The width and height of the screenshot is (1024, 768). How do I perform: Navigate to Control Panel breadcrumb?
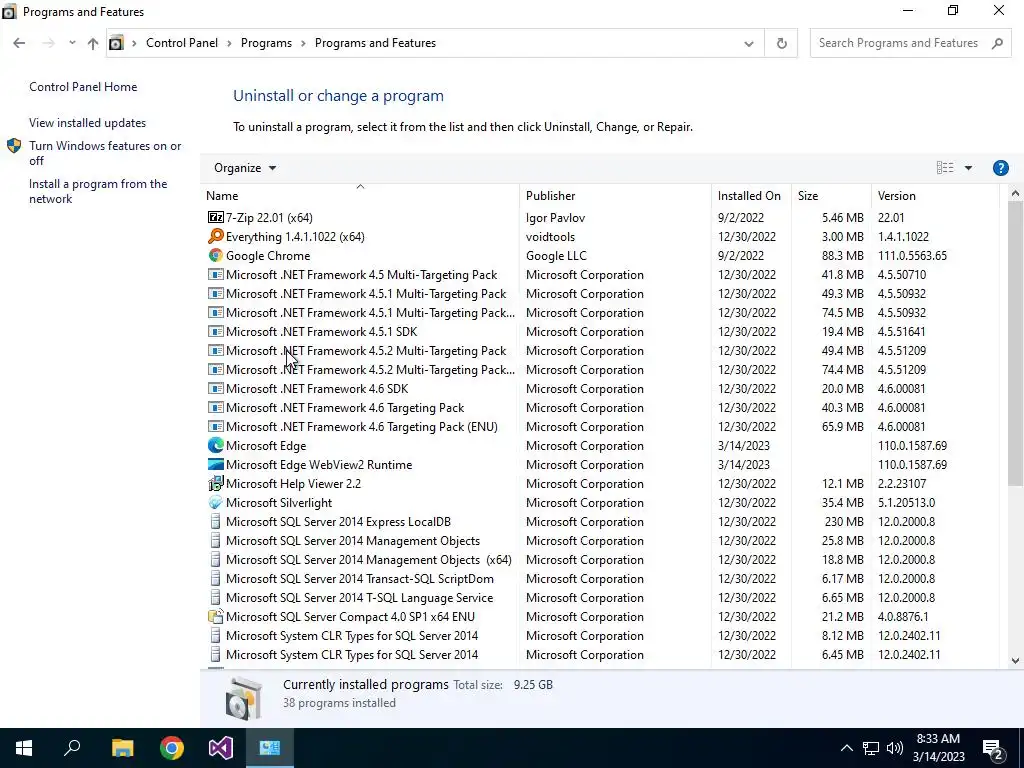point(182,43)
